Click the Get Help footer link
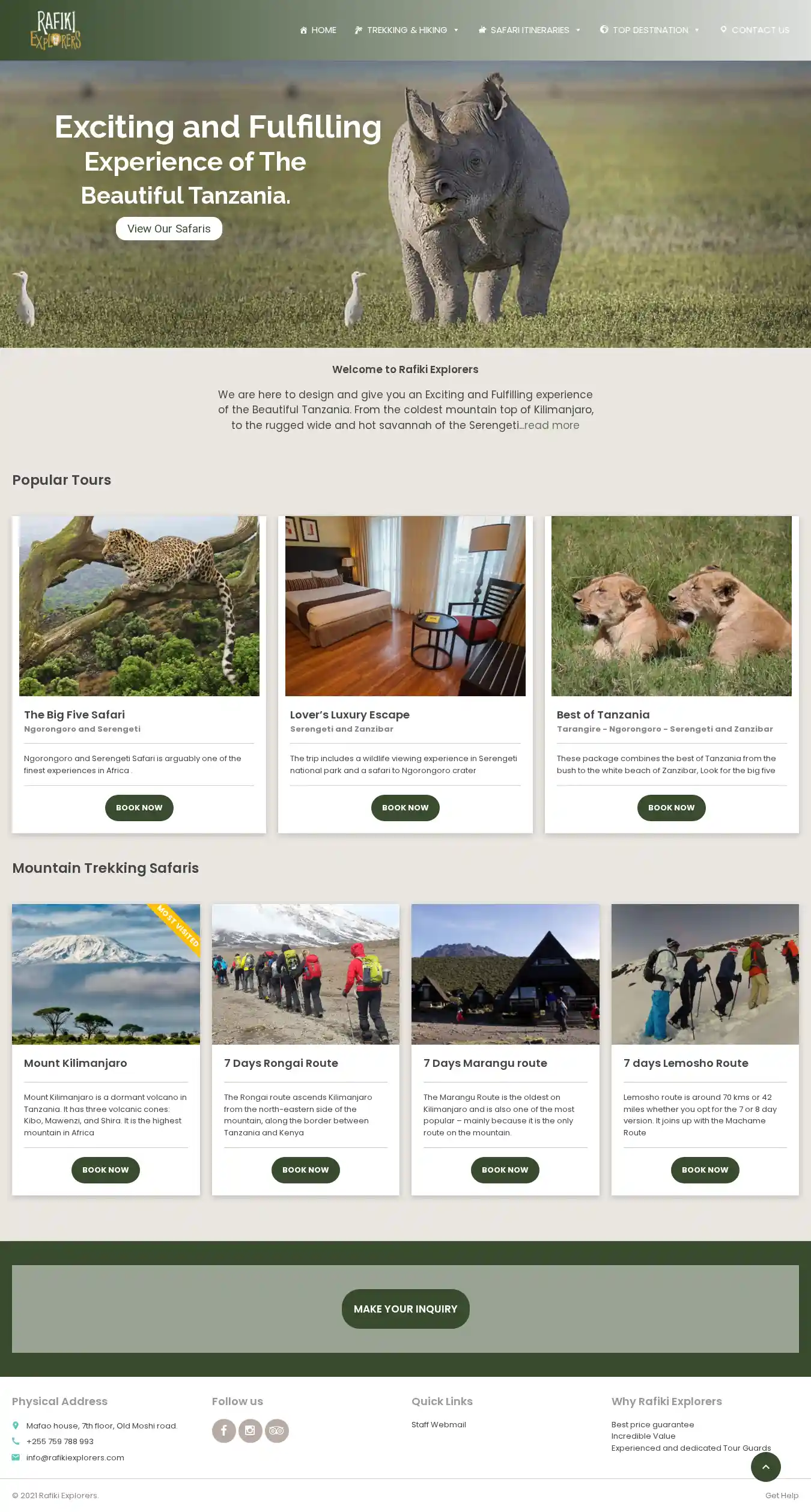Viewport: 811px width, 1512px height. coord(782,1495)
